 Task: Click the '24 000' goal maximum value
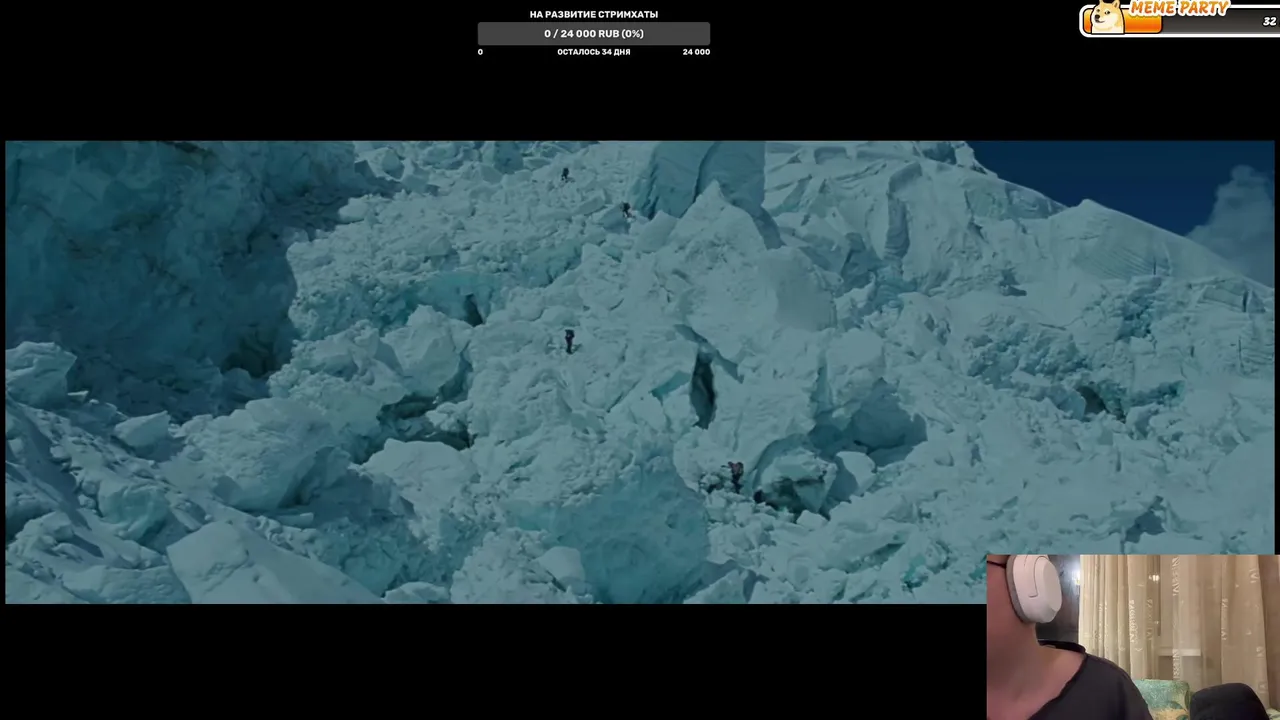[x=696, y=52]
